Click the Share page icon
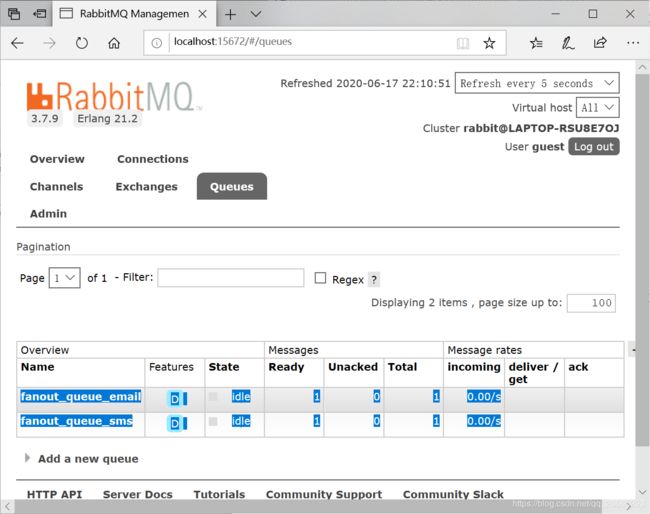The image size is (650, 514). [600, 43]
